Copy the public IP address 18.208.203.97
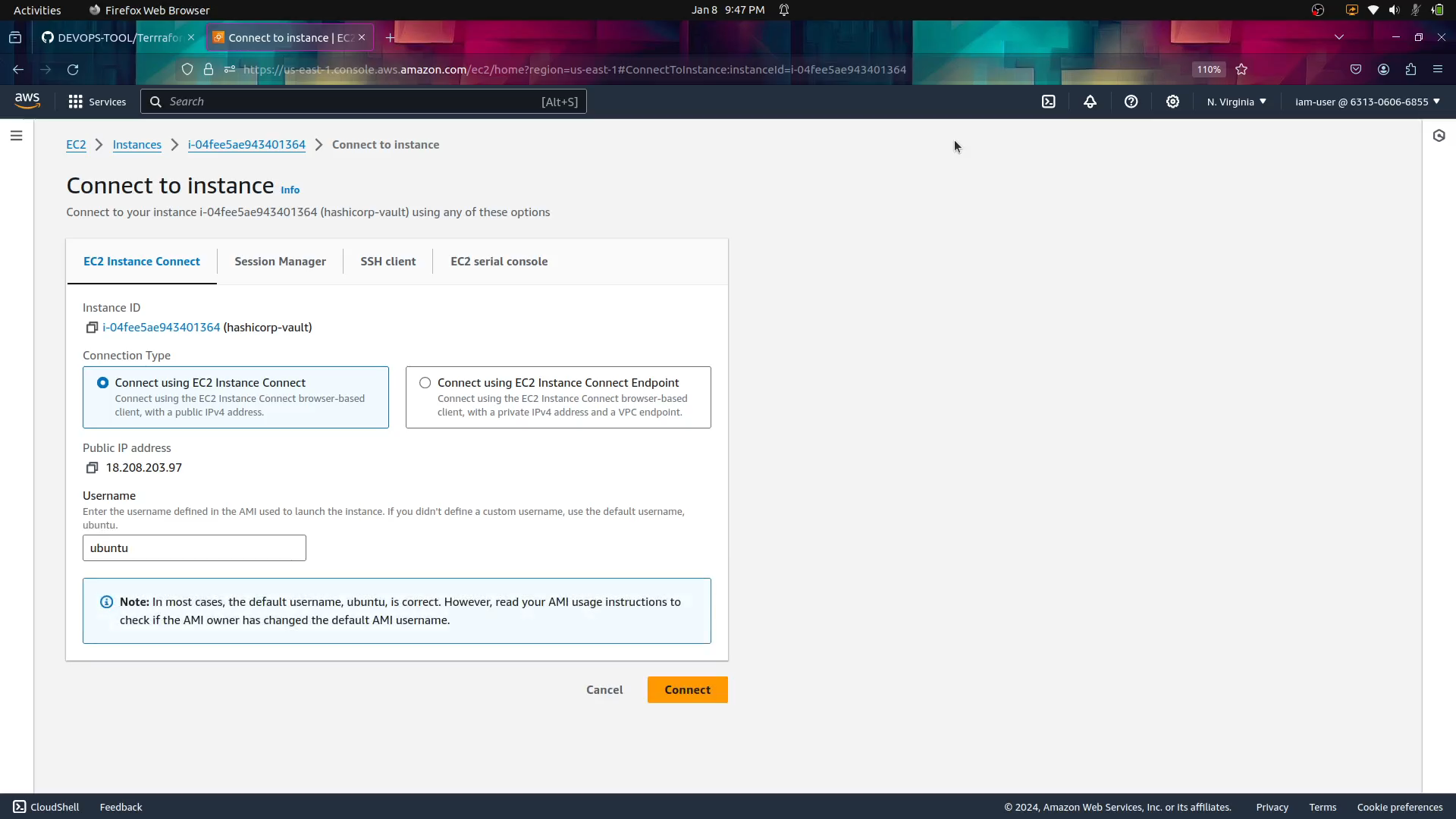This screenshot has width=1456, height=819. tap(92, 468)
